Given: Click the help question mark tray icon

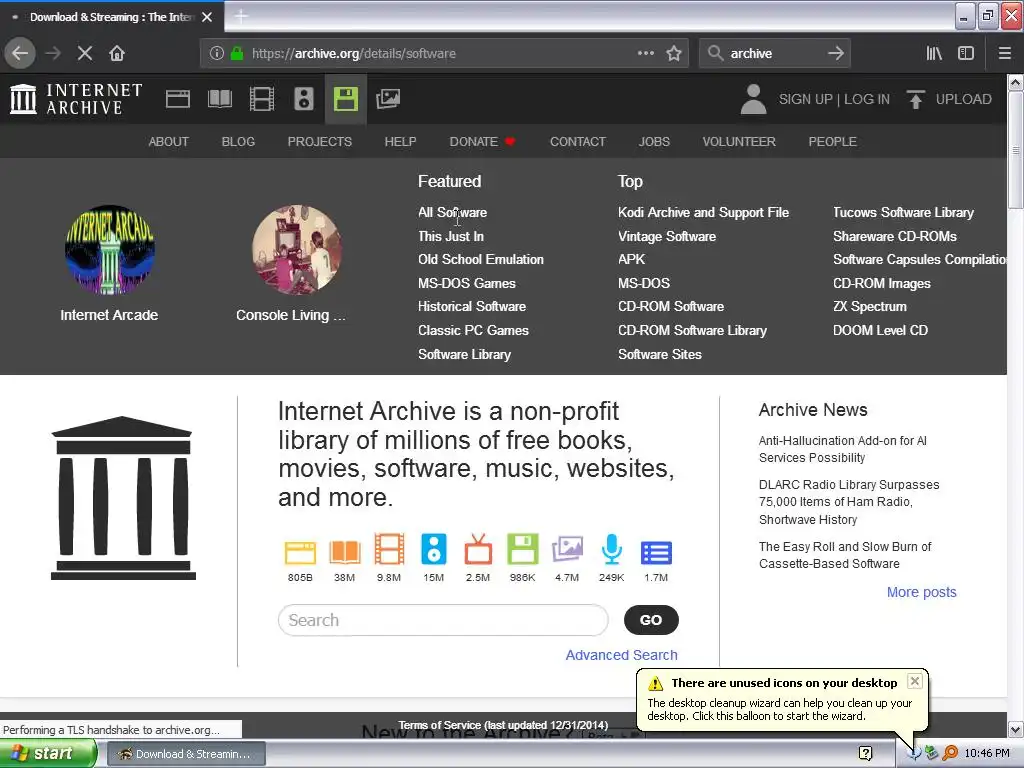Looking at the screenshot, I should 865,754.
